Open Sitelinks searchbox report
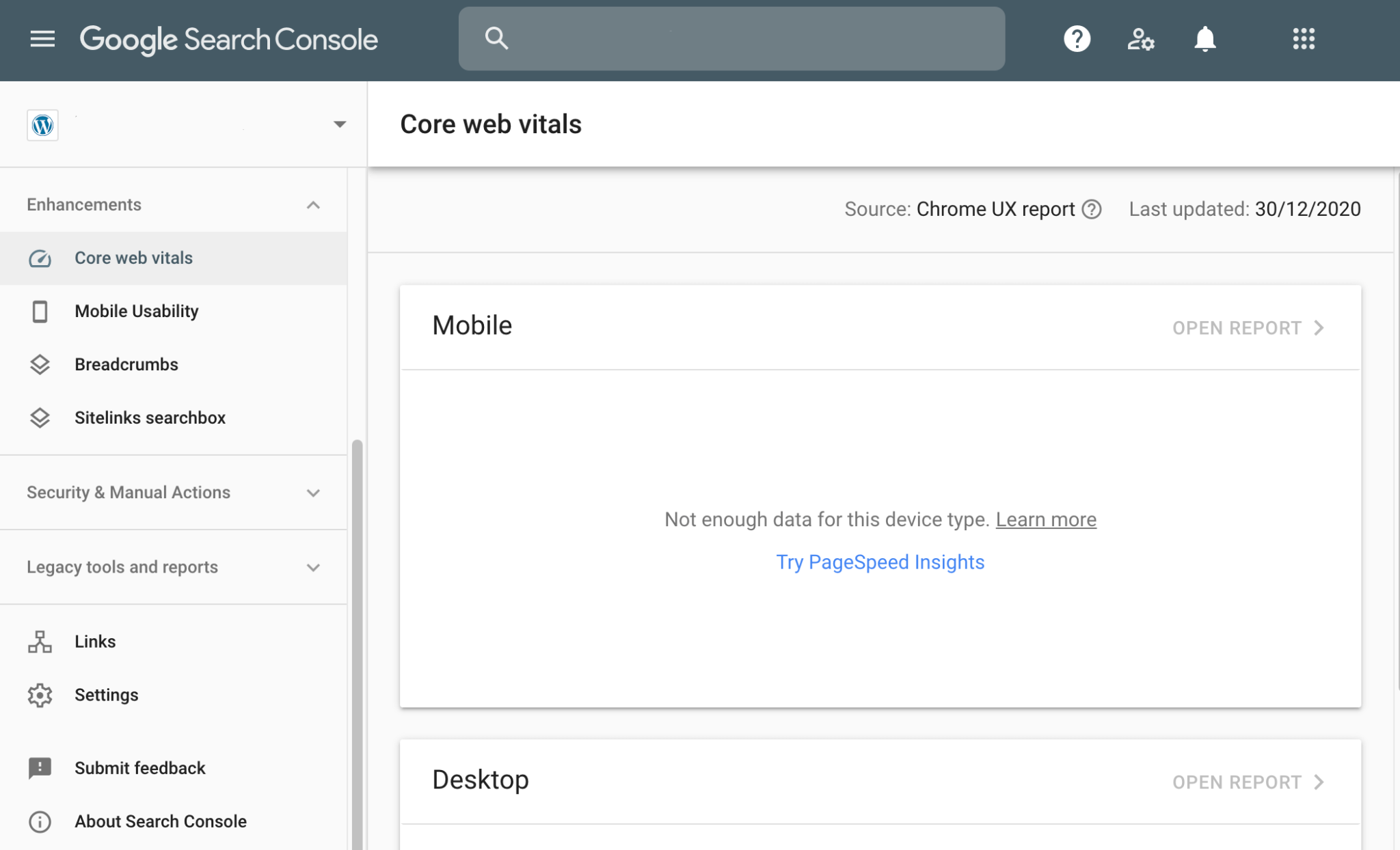This screenshot has height=850, width=1400. tap(174, 418)
